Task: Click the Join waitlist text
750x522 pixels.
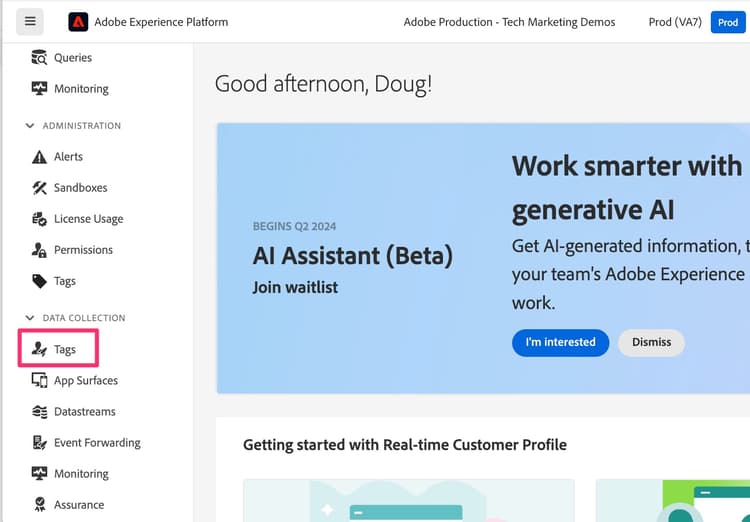Action: pyautogui.click(x=295, y=287)
